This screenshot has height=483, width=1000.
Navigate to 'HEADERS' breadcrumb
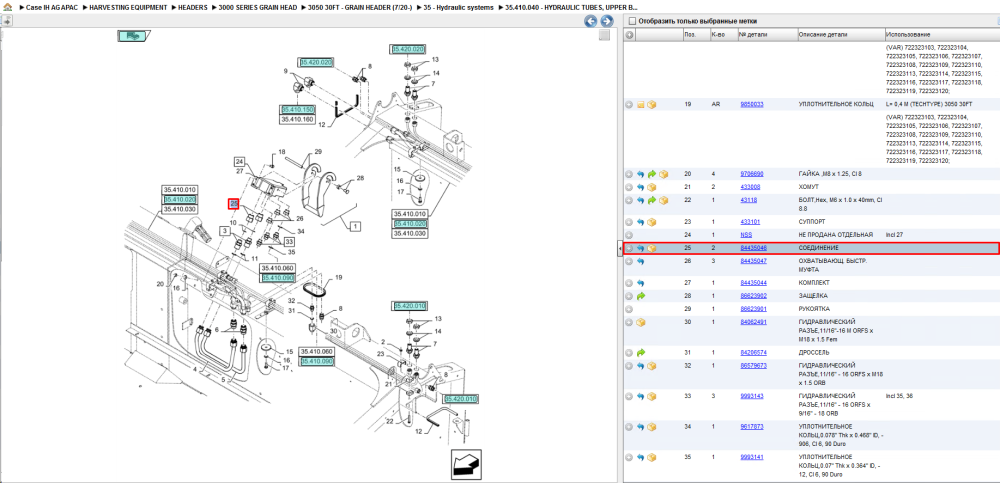pos(193,7)
